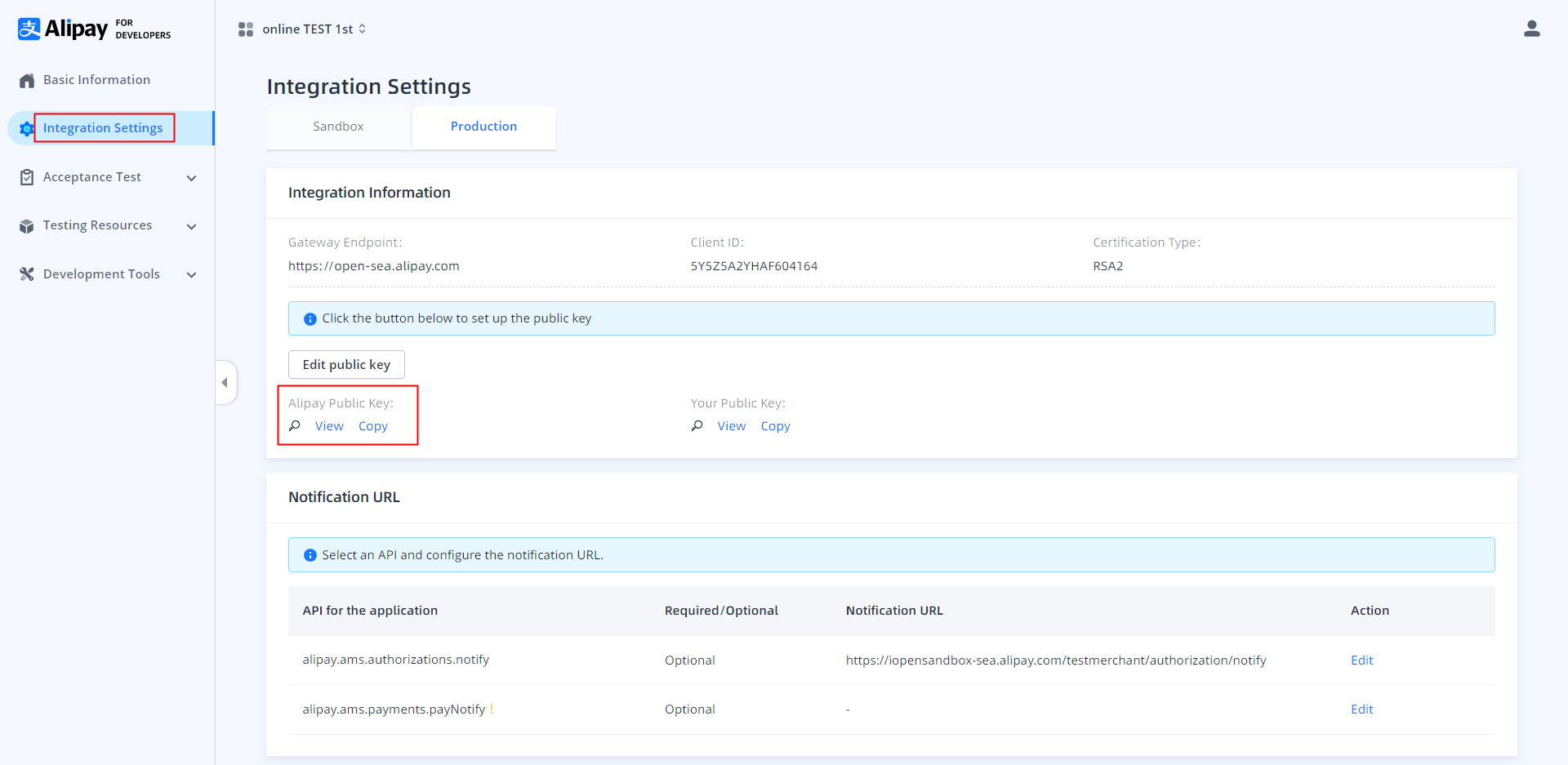Collapse the sidebar with the left arrow handle
Viewport: 1568px width, 765px height.
225,382
